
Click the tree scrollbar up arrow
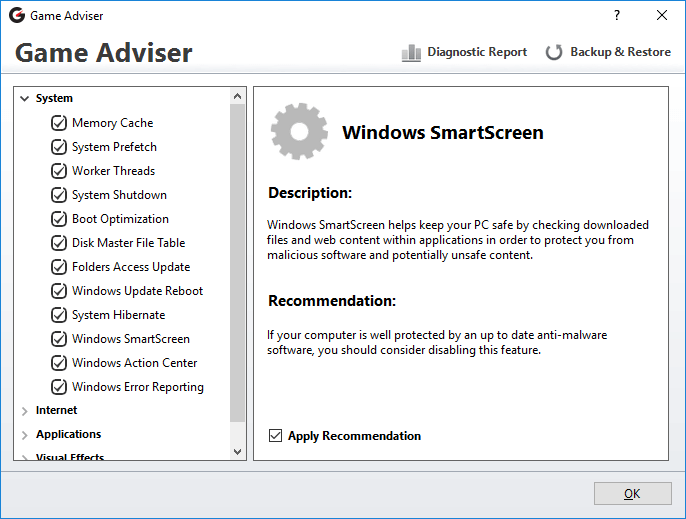point(238,96)
